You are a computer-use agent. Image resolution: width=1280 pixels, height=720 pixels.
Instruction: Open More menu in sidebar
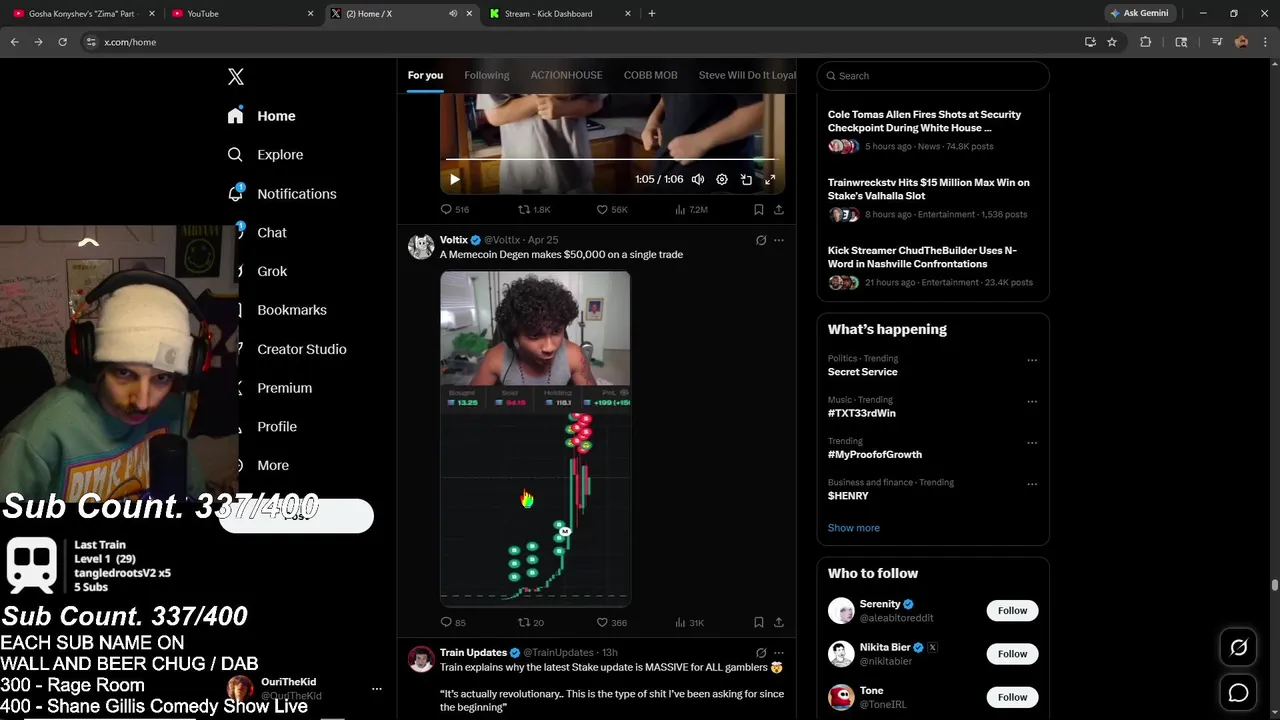(x=264, y=465)
